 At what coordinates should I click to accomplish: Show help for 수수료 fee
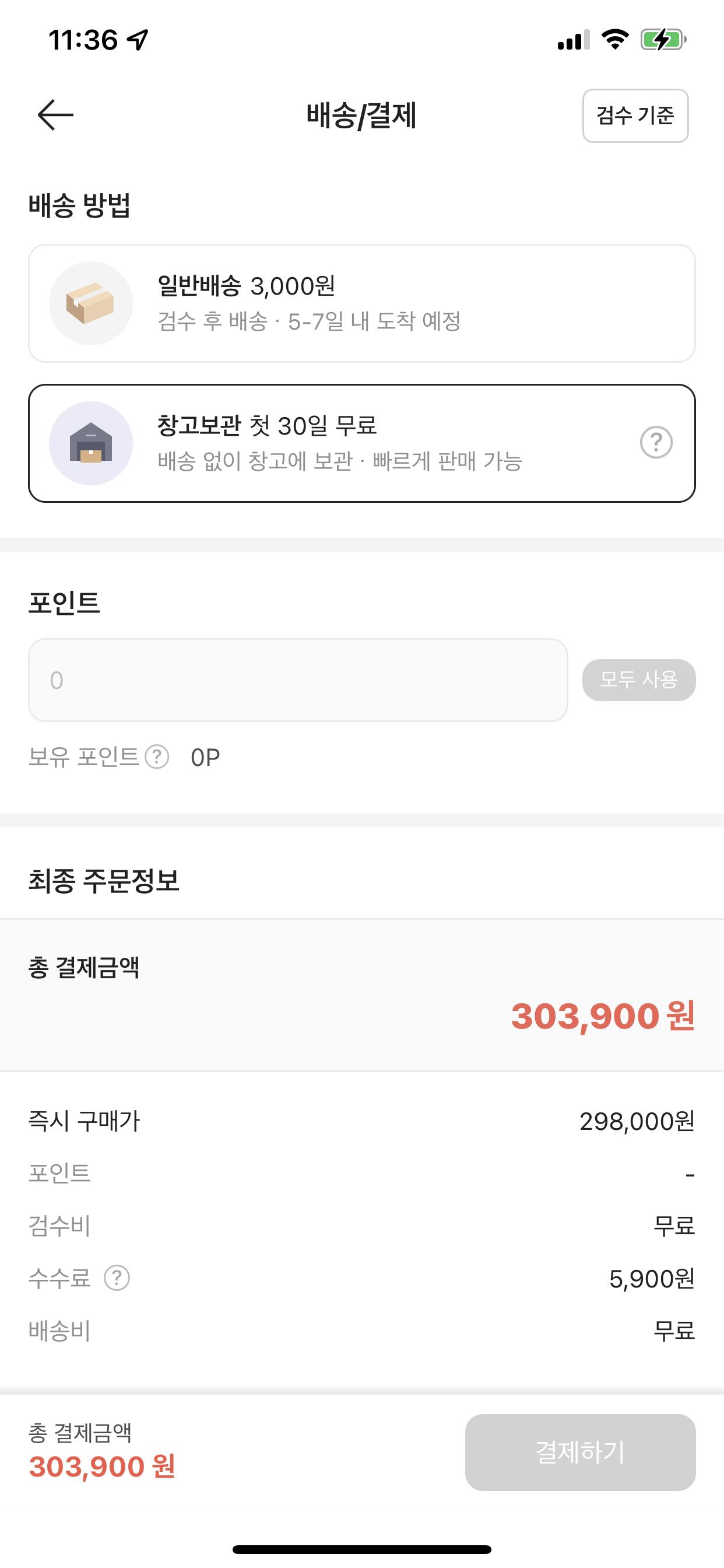click(117, 1277)
